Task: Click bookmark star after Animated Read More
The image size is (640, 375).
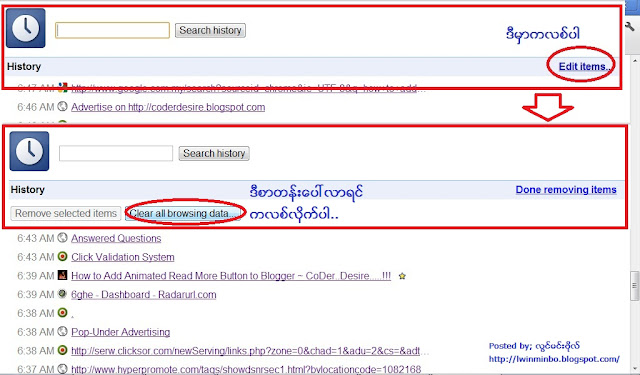Action: click(x=402, y=276)
